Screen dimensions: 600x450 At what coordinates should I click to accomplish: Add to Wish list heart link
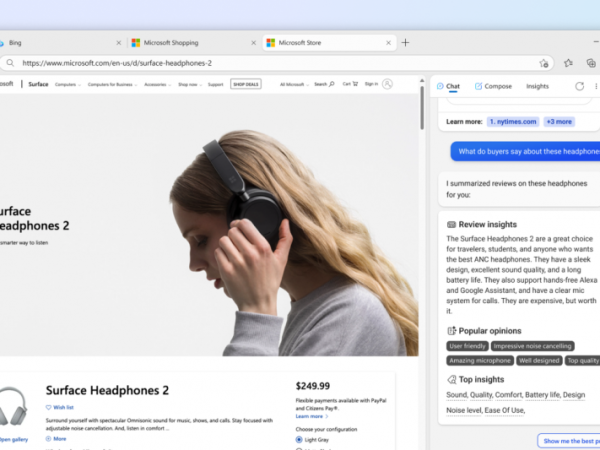click(x=60, y=408)
